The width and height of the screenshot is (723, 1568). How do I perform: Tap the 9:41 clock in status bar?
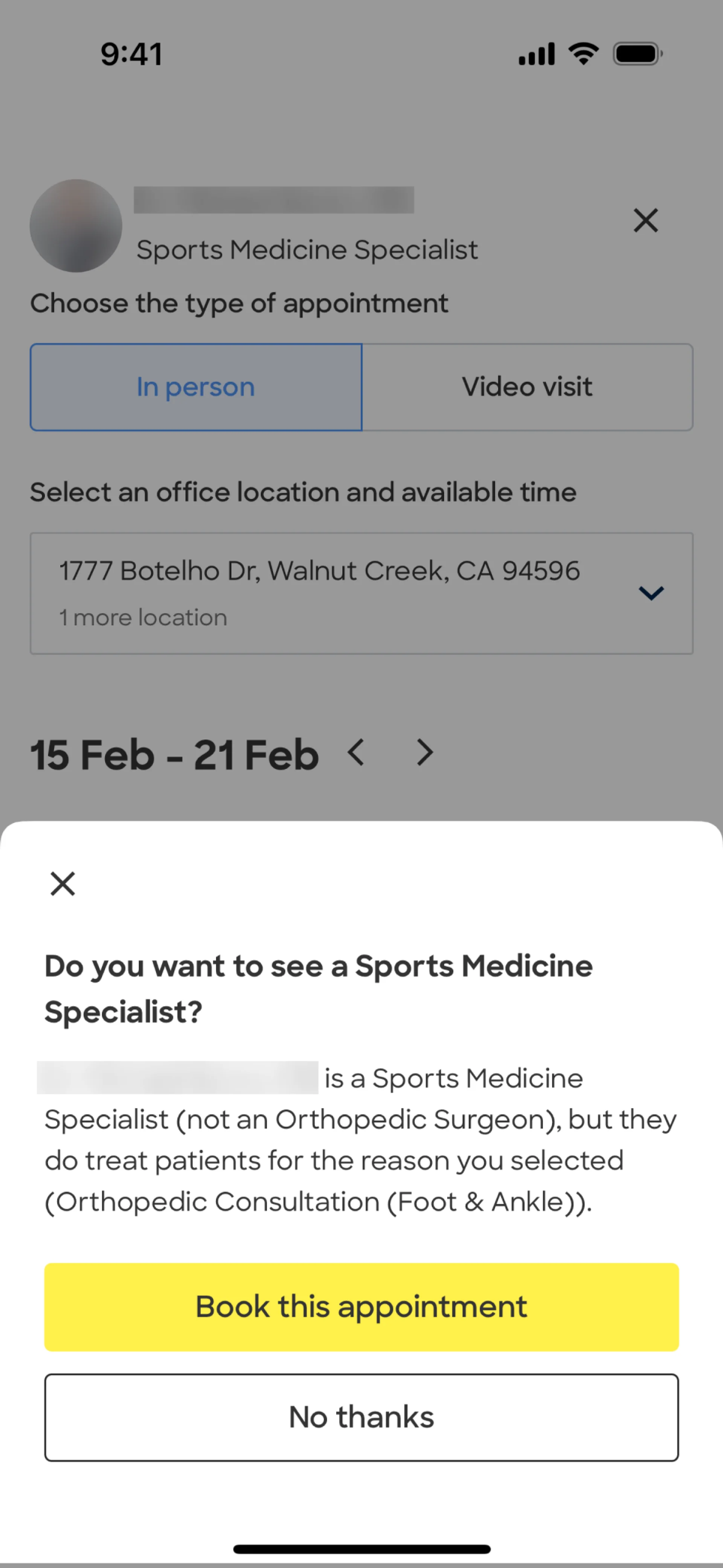131,53
